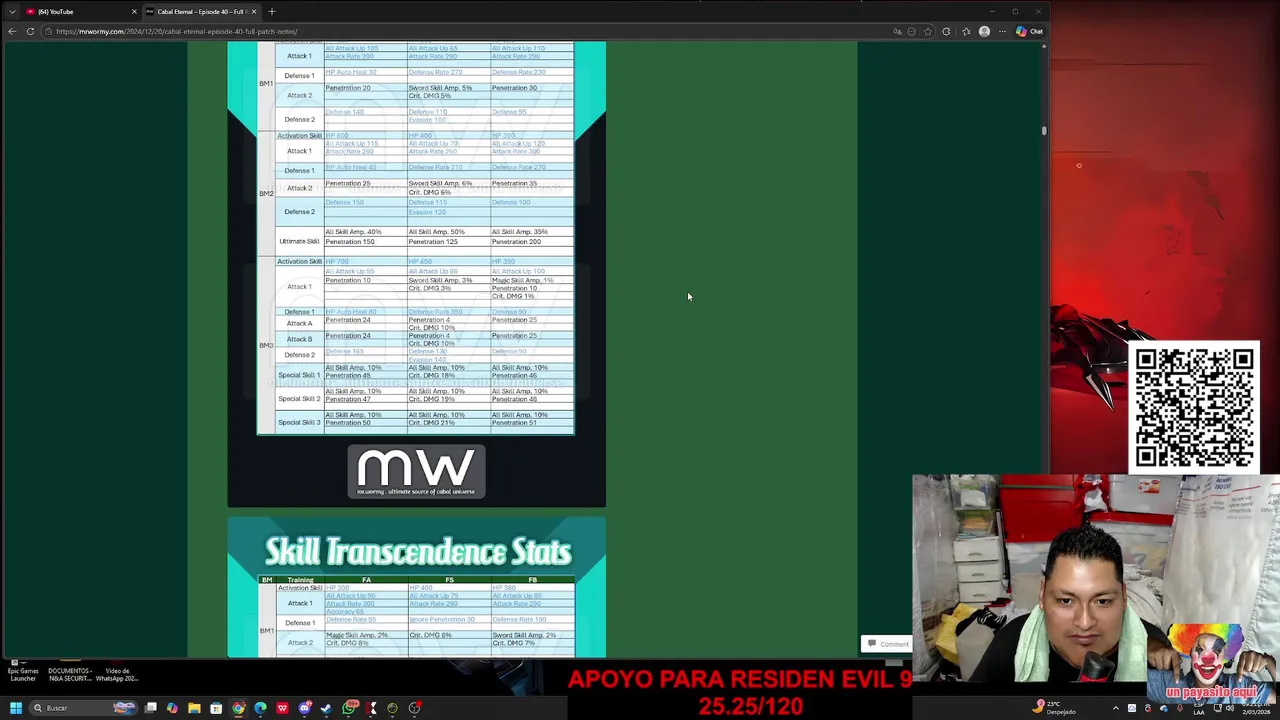Open Steam from the taskbar
This screenshot has width=1280, height=720.
(x=326, y=708)
